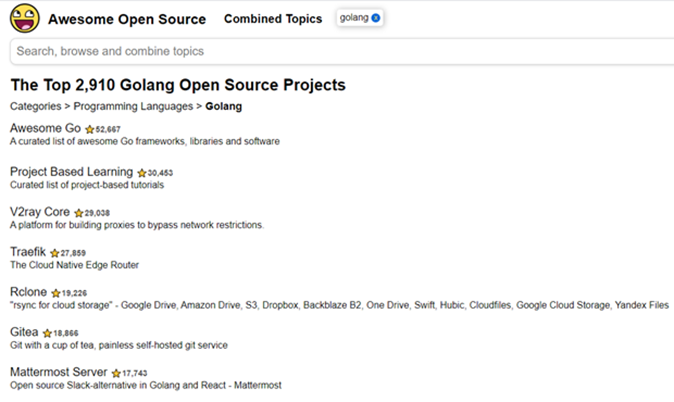This screenshot has width=674, height=402.
Task: Open the V2ray Core project
Action: coord(40,212)
